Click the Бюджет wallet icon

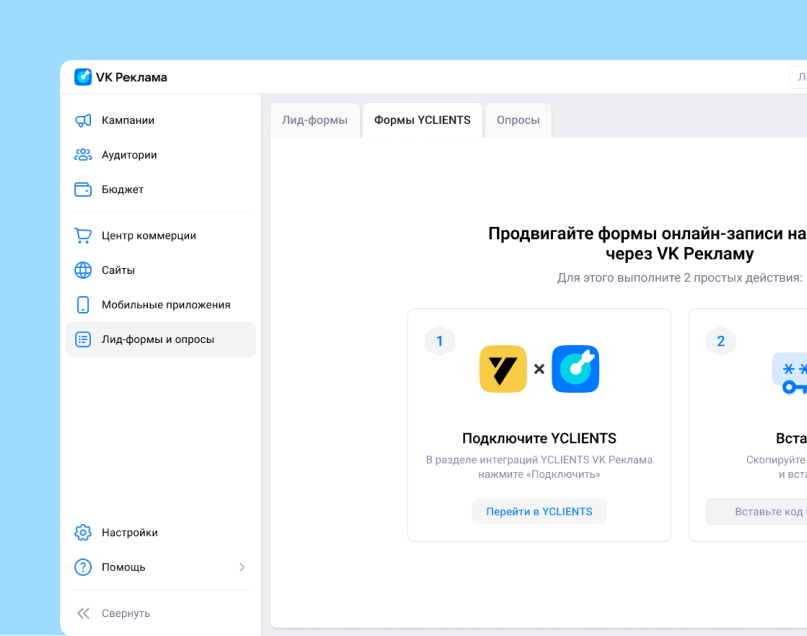83,189
